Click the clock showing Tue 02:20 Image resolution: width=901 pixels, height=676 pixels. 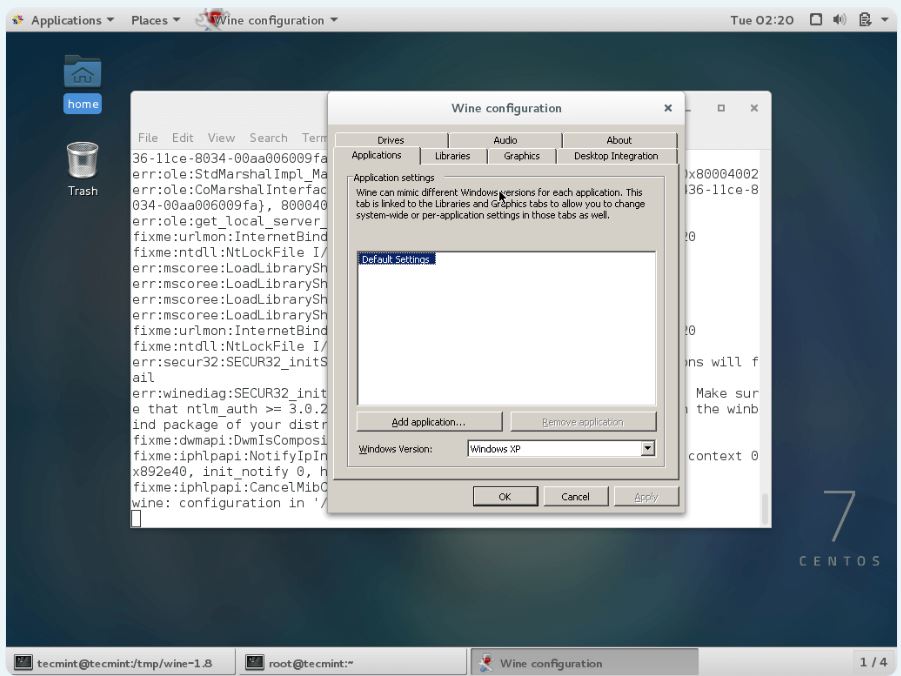[762, 20]
